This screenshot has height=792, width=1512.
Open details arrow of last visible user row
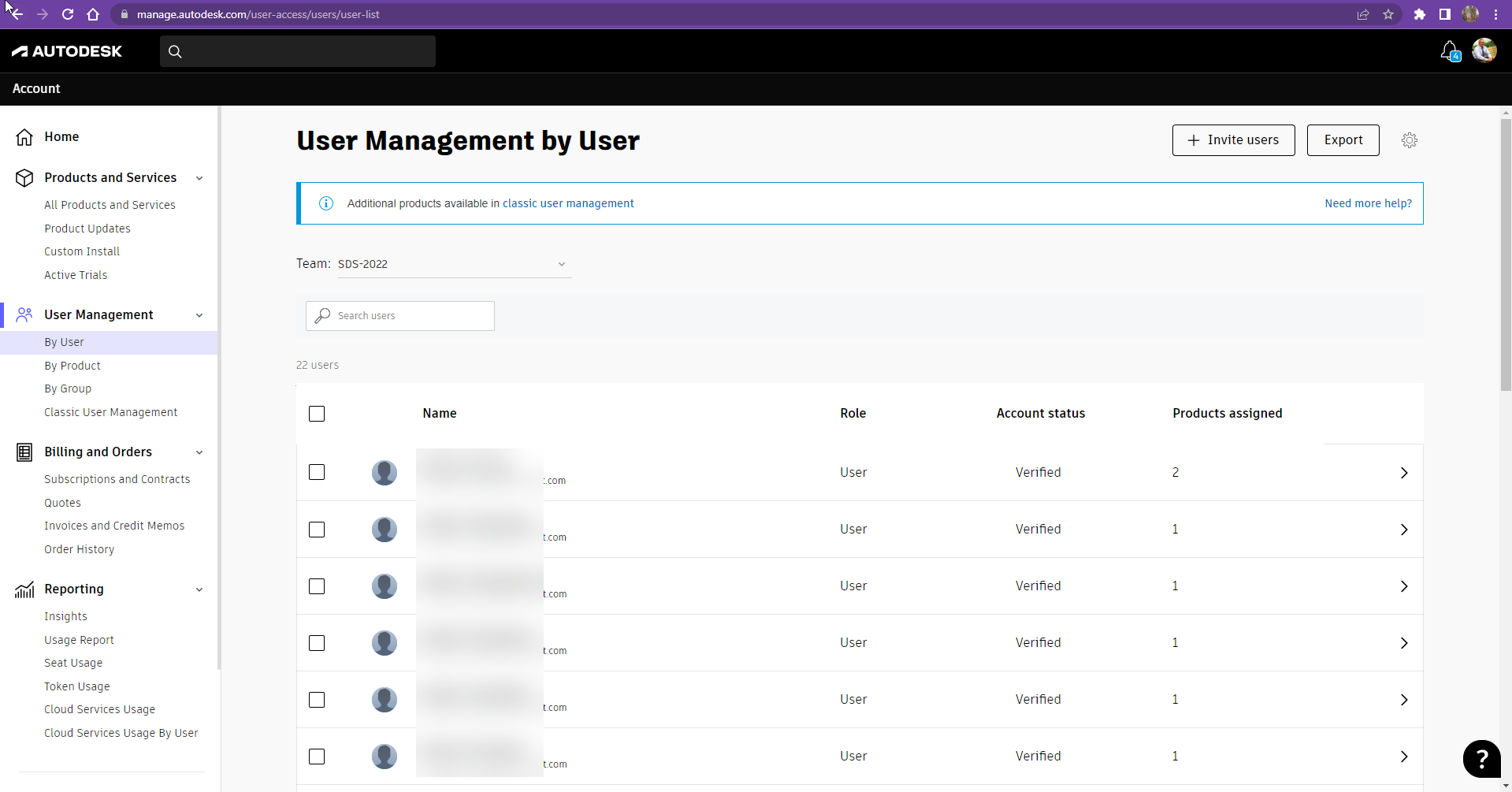tap(1404, 757)
